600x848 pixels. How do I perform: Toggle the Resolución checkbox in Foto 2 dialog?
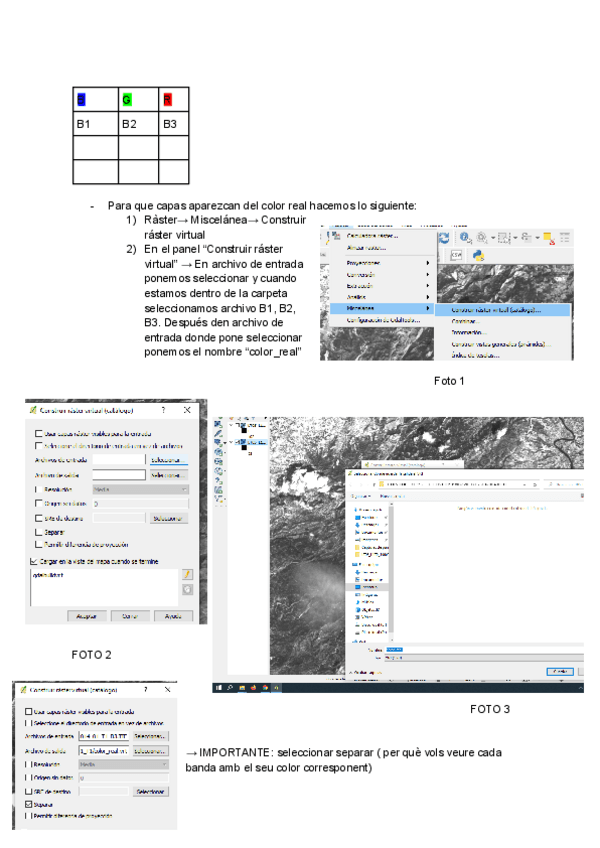coord(38,489)
